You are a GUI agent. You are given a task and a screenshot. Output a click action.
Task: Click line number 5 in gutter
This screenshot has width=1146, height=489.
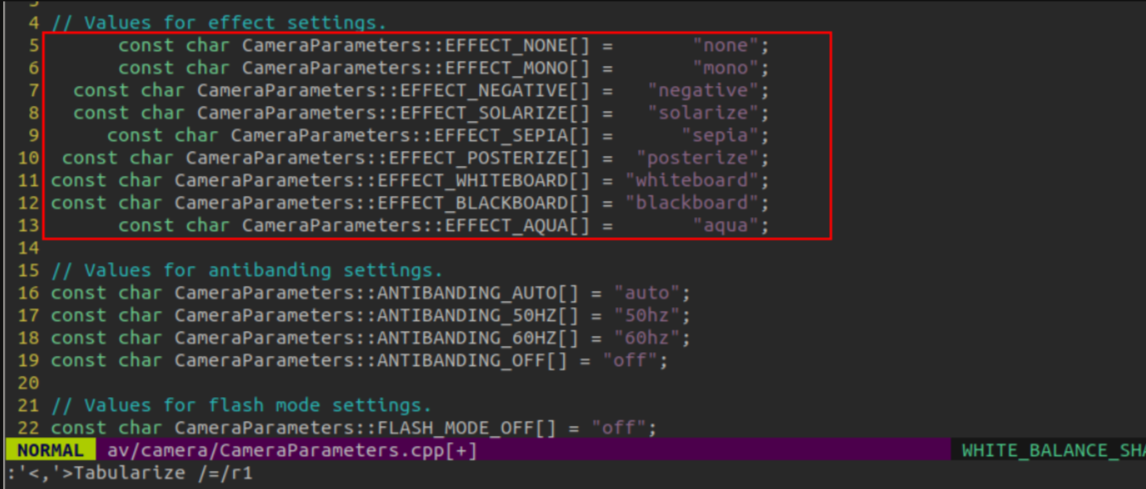[x=34, y=45]
